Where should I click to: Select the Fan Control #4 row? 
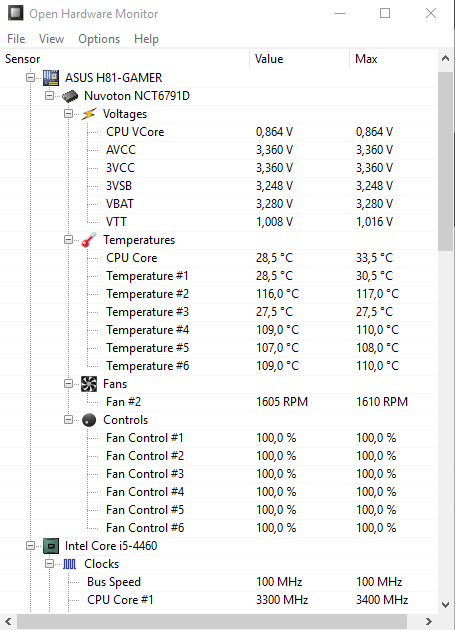pyautogui.click(x=219, y=492)
